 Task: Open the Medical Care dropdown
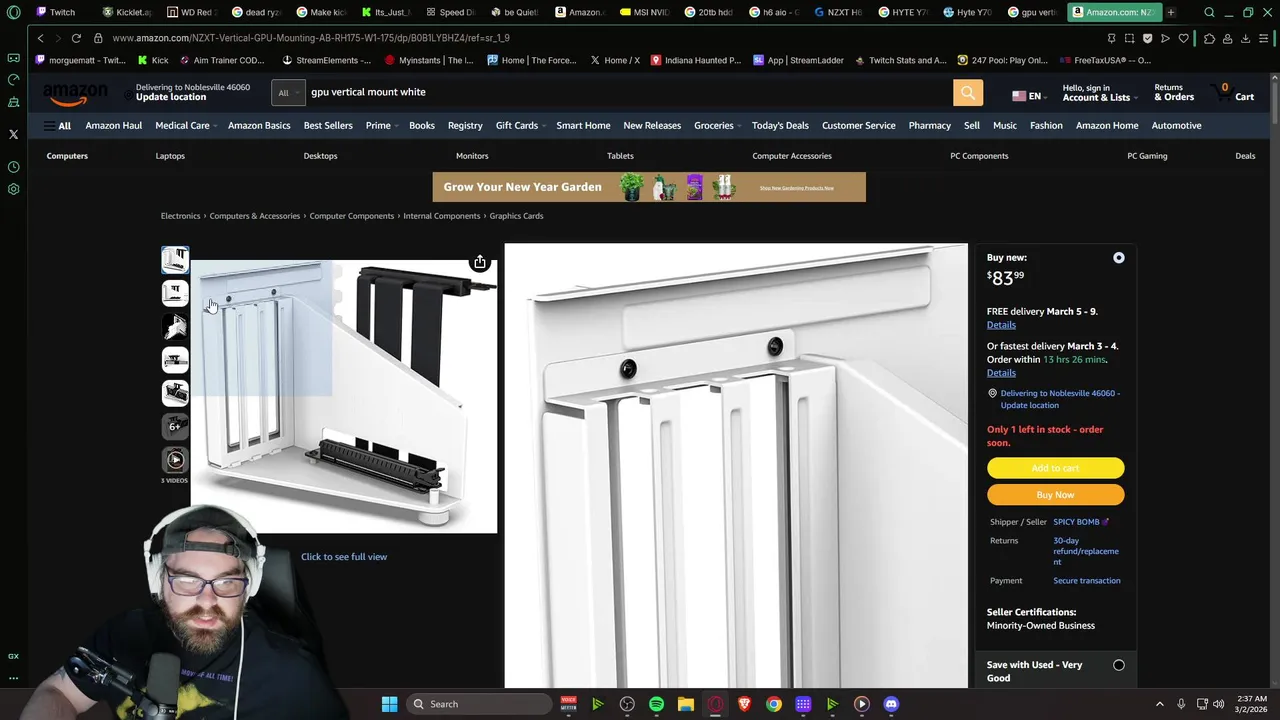point(187,125)
